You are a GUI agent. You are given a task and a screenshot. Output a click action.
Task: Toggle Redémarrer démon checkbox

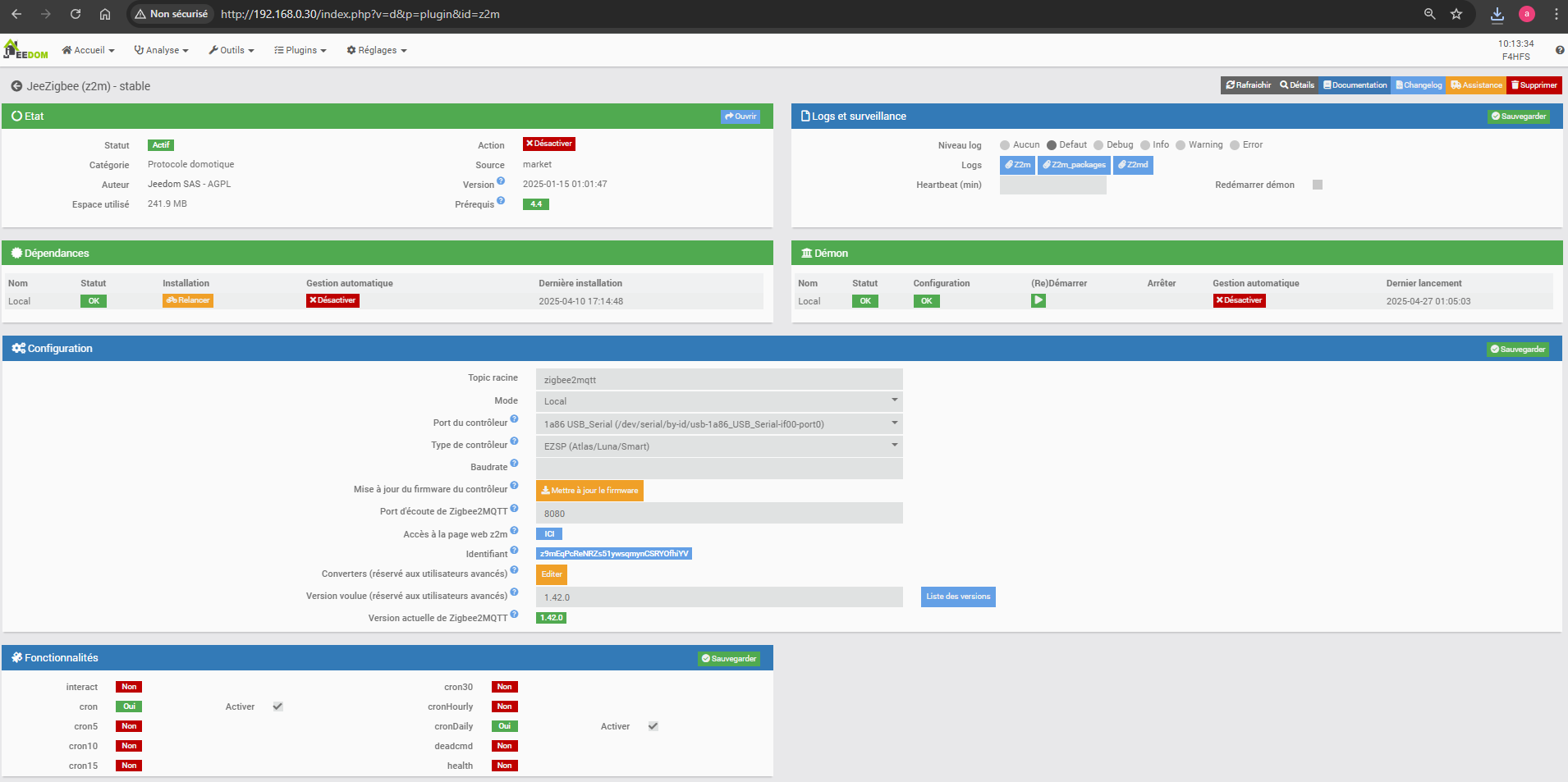(1318, 185)
